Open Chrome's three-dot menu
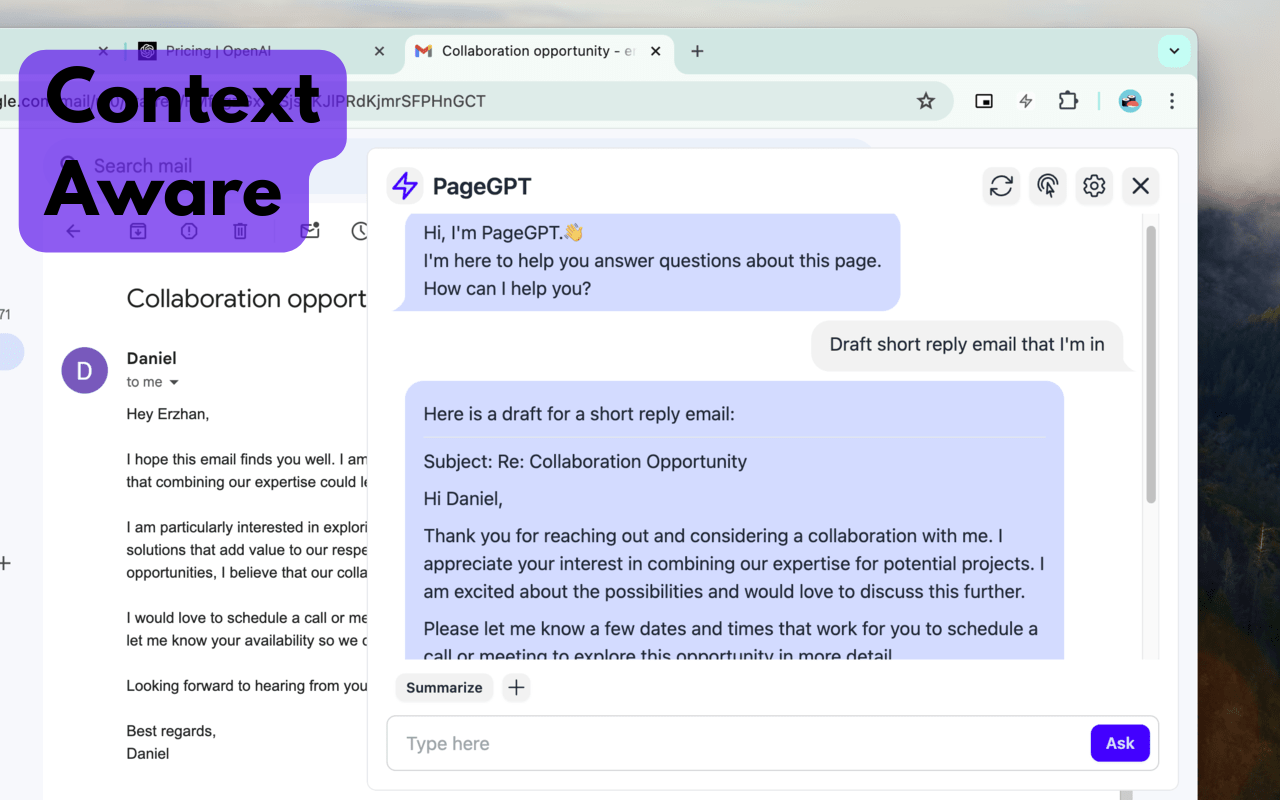1280x800 pixels. coord(1171,100)
